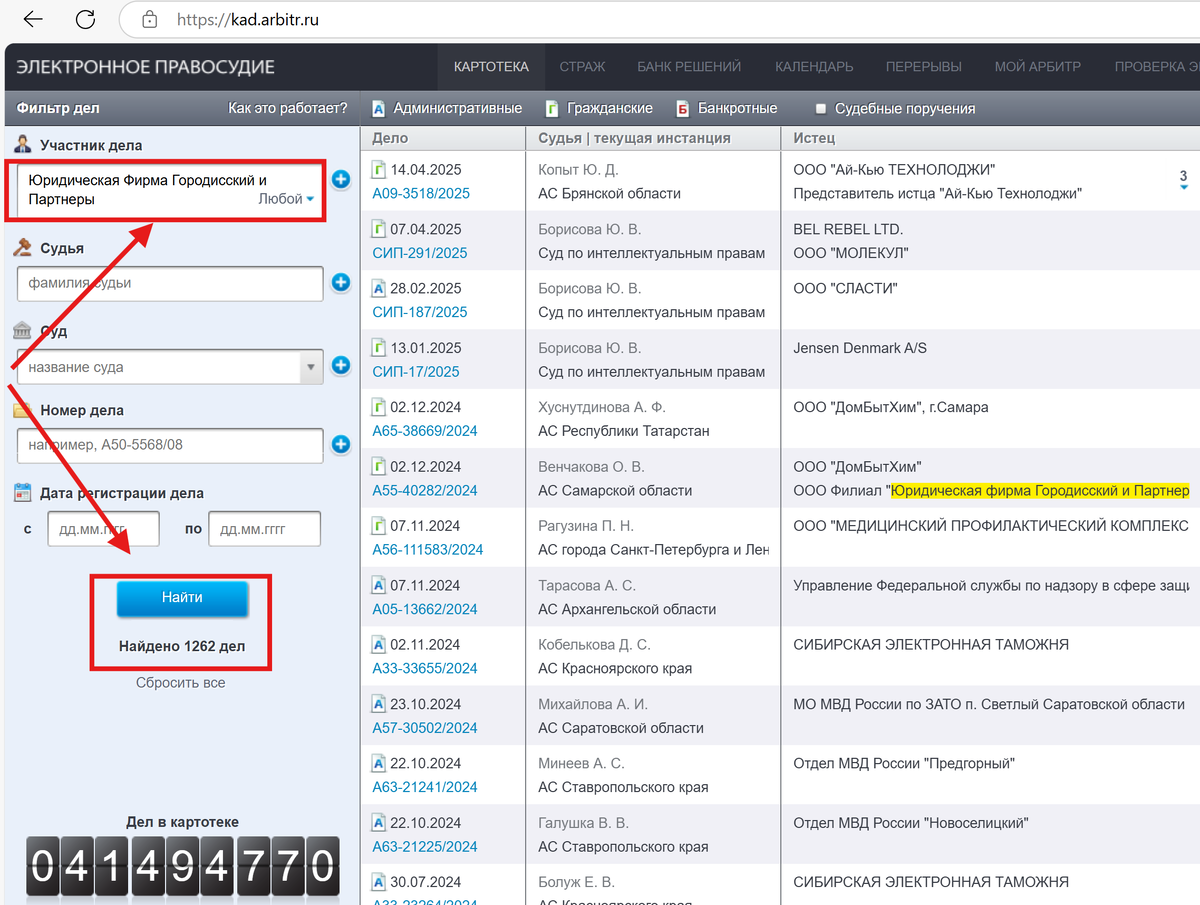Click the Номер дела folder icon
This screenshot has height=905, width=1200.
pyautogui.click(x=22, y=410)
